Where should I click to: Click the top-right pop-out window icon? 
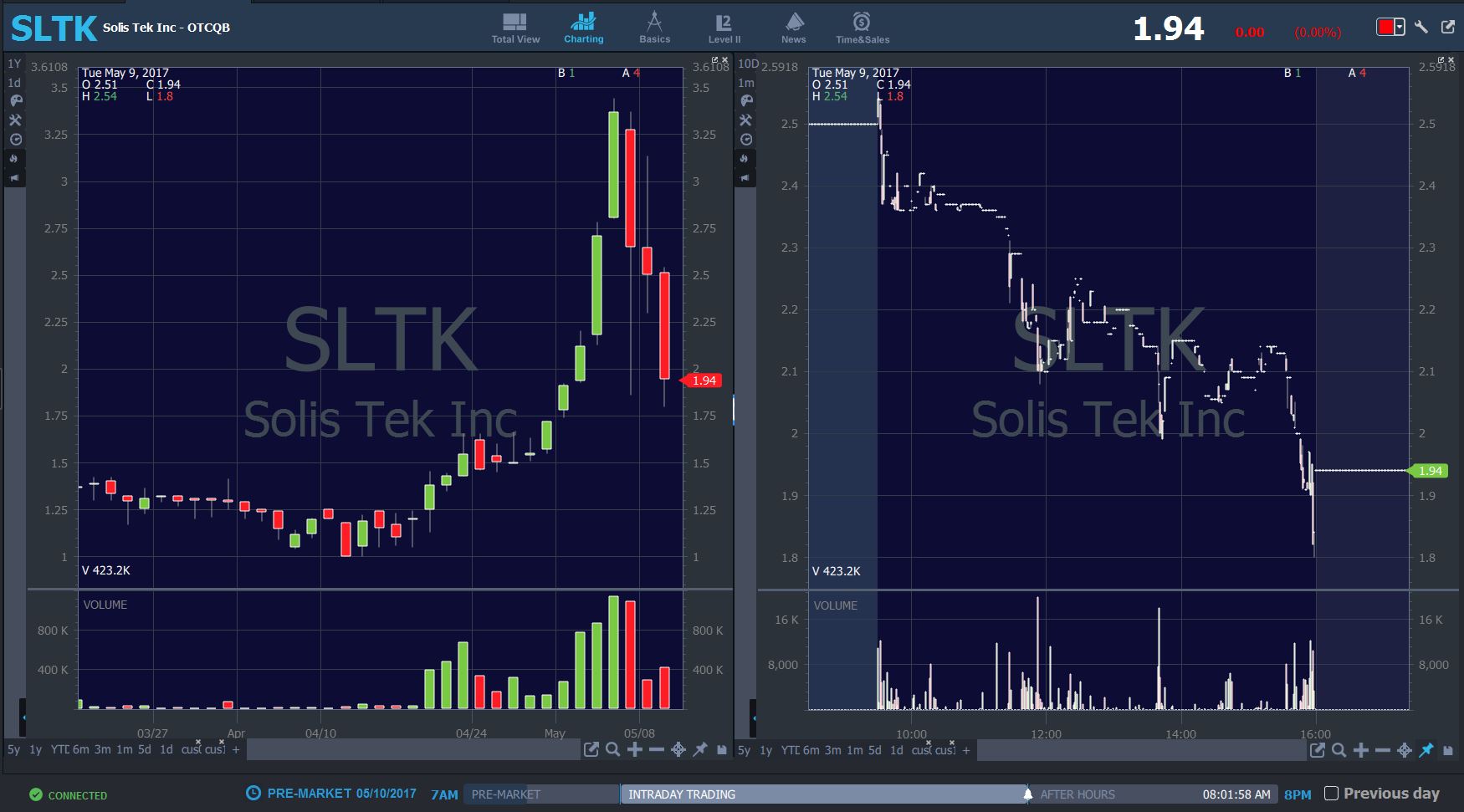pos(1448,27)
